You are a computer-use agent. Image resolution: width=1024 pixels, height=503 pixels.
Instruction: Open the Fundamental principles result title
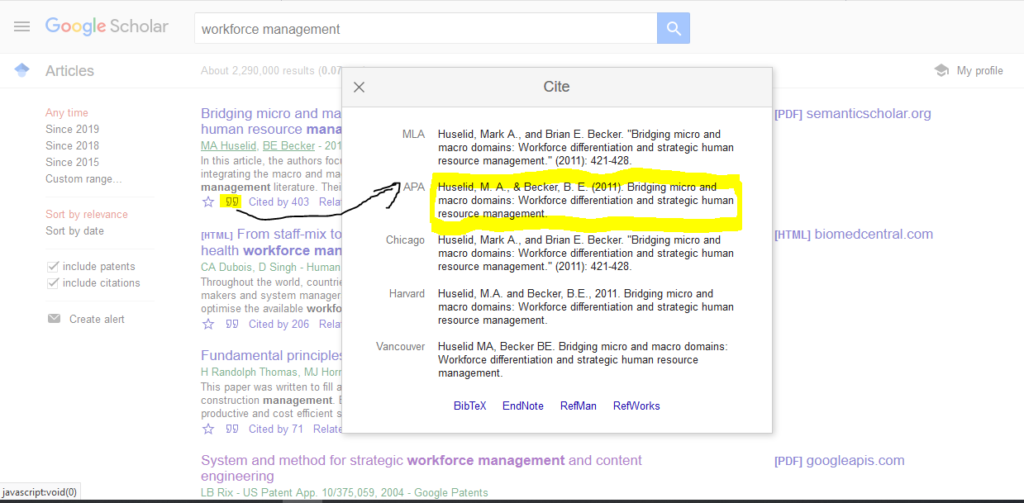click(272, 356)
